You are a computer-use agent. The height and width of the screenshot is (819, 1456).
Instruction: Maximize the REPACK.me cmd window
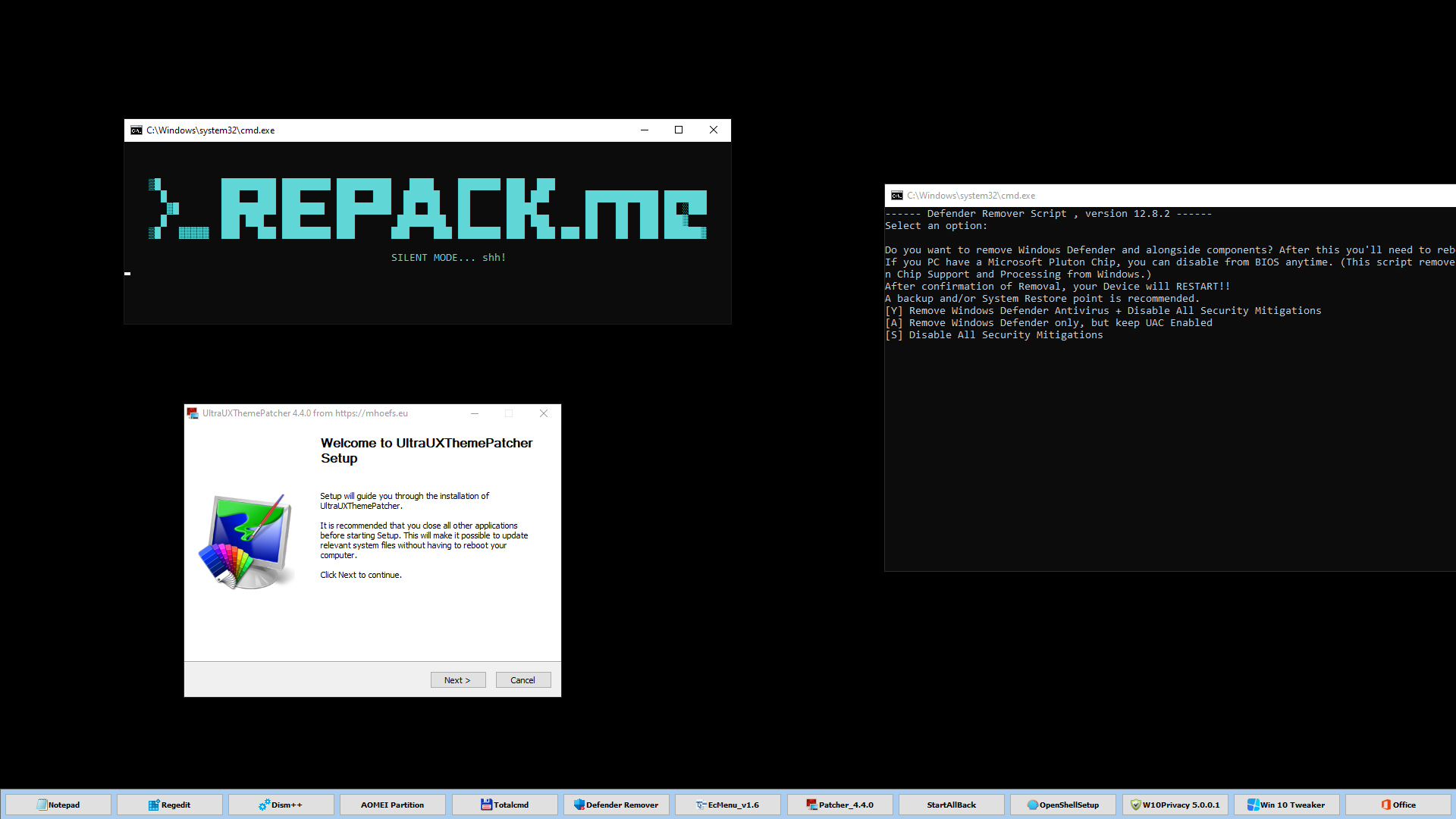tap(679, 130)
